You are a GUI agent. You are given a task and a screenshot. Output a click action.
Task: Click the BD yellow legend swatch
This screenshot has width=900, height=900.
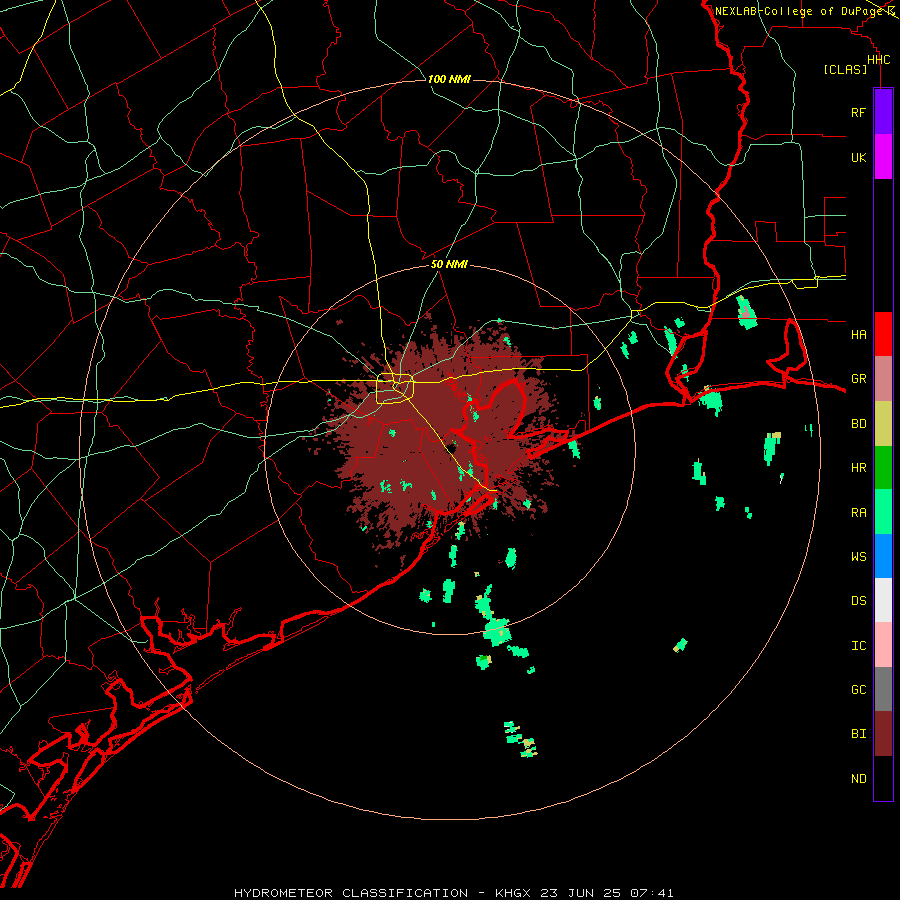883,424
